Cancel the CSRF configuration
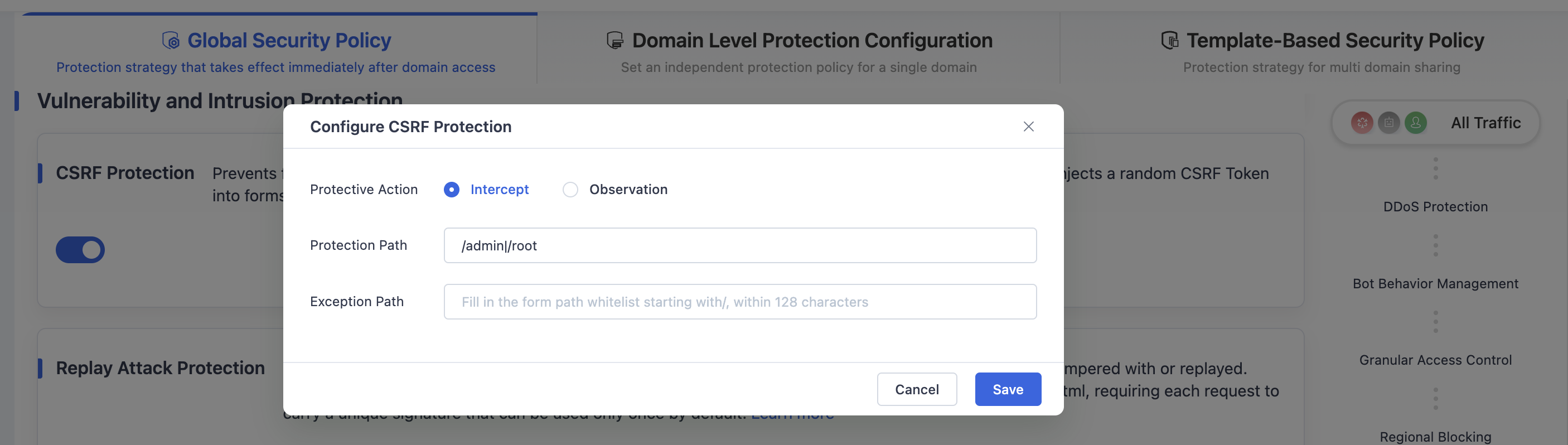The width and height of the screenshot is (1568, 445). (x=917, y=389)
